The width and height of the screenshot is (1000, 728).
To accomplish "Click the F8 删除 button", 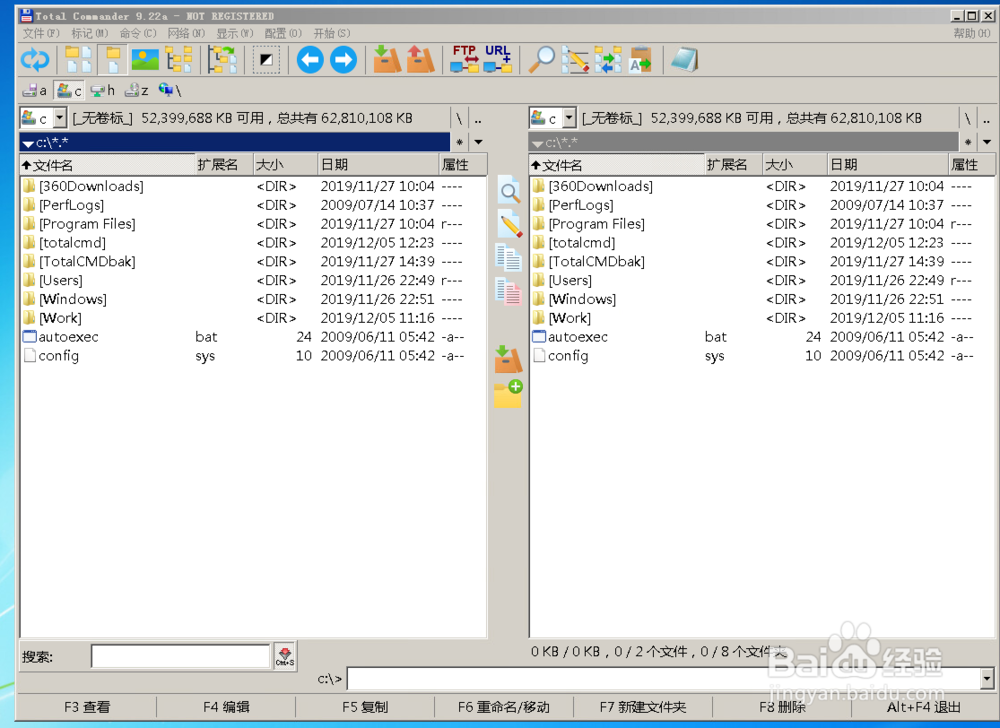I will point(782,707).
